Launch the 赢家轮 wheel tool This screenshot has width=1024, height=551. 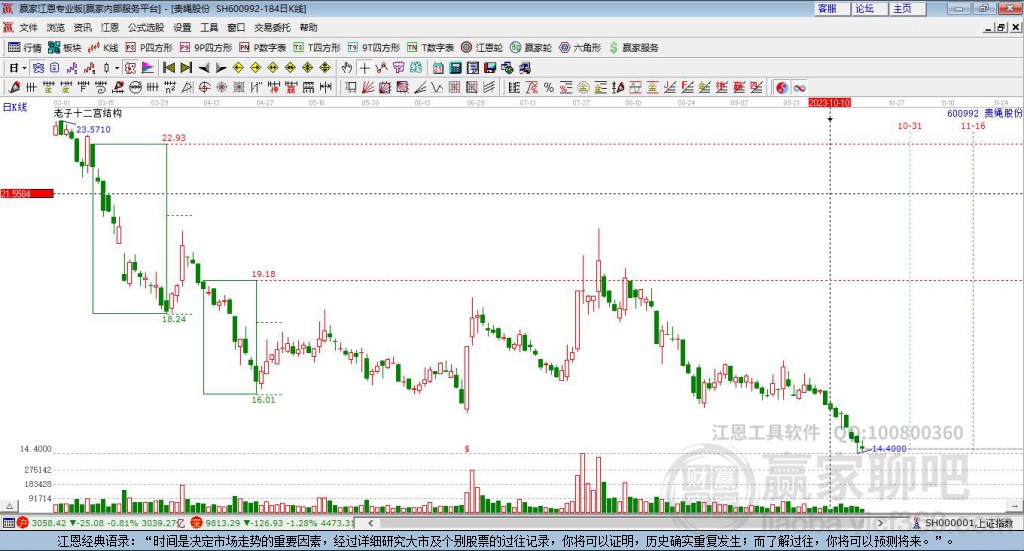531,48
